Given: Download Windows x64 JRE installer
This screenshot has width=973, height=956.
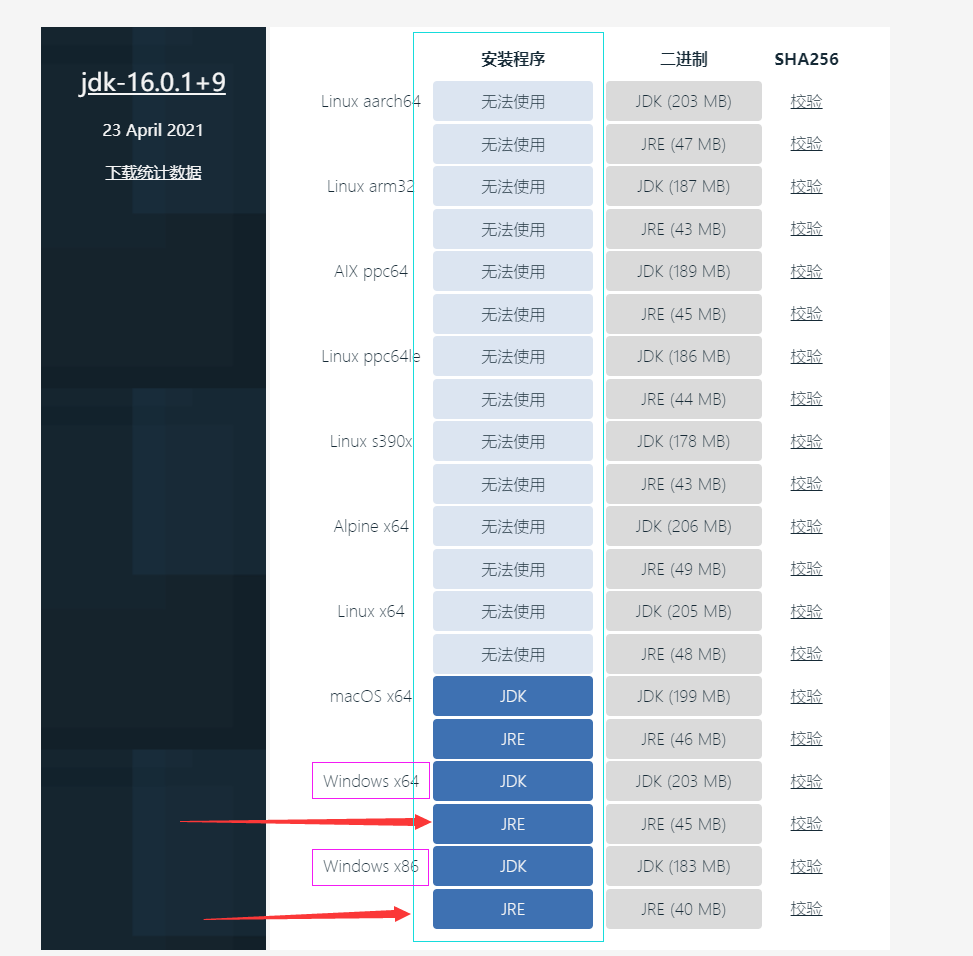Looking at the screenshot, I should point(513,824).
